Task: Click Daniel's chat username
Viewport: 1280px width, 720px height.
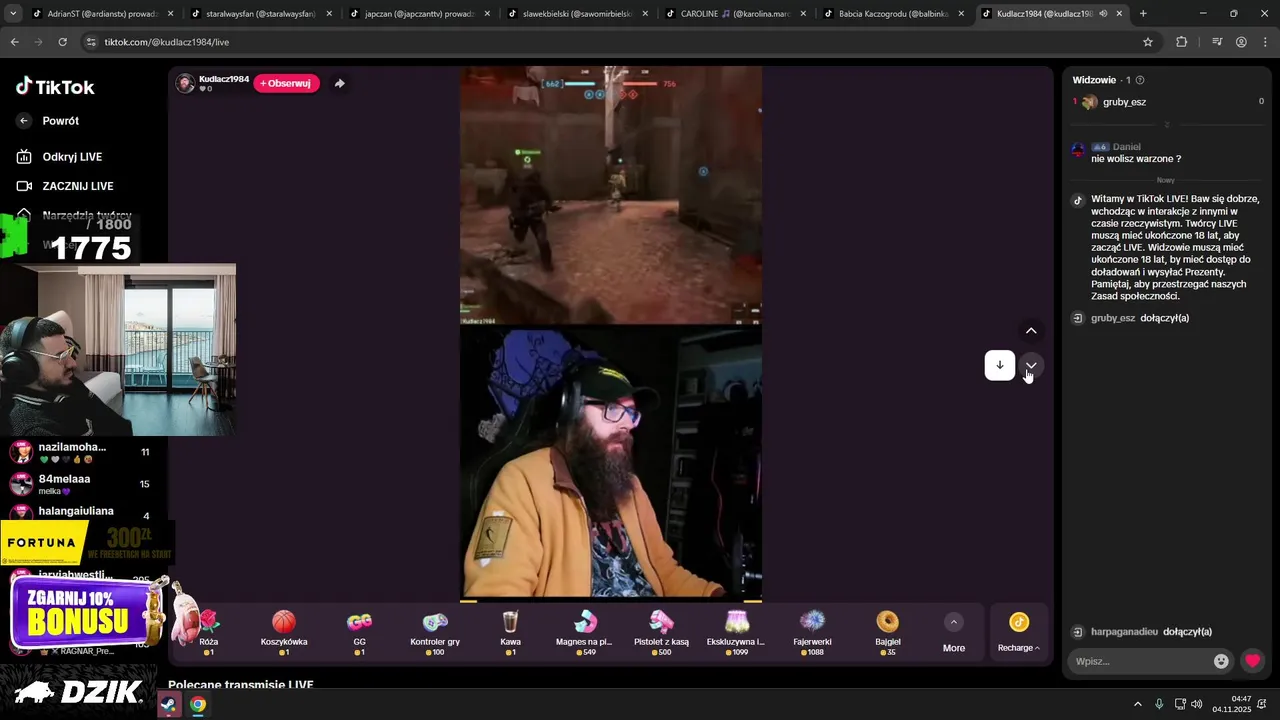Action: coord(1126,147)
